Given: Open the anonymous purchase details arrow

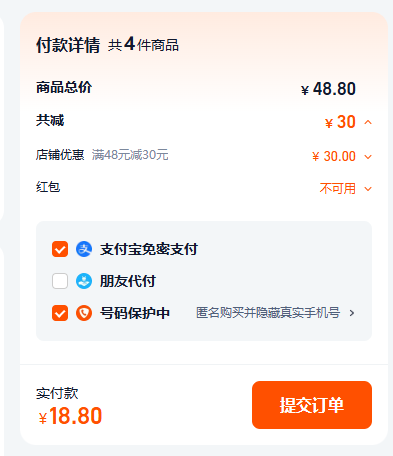Looking at the screenshot, I should pos(352,313).
